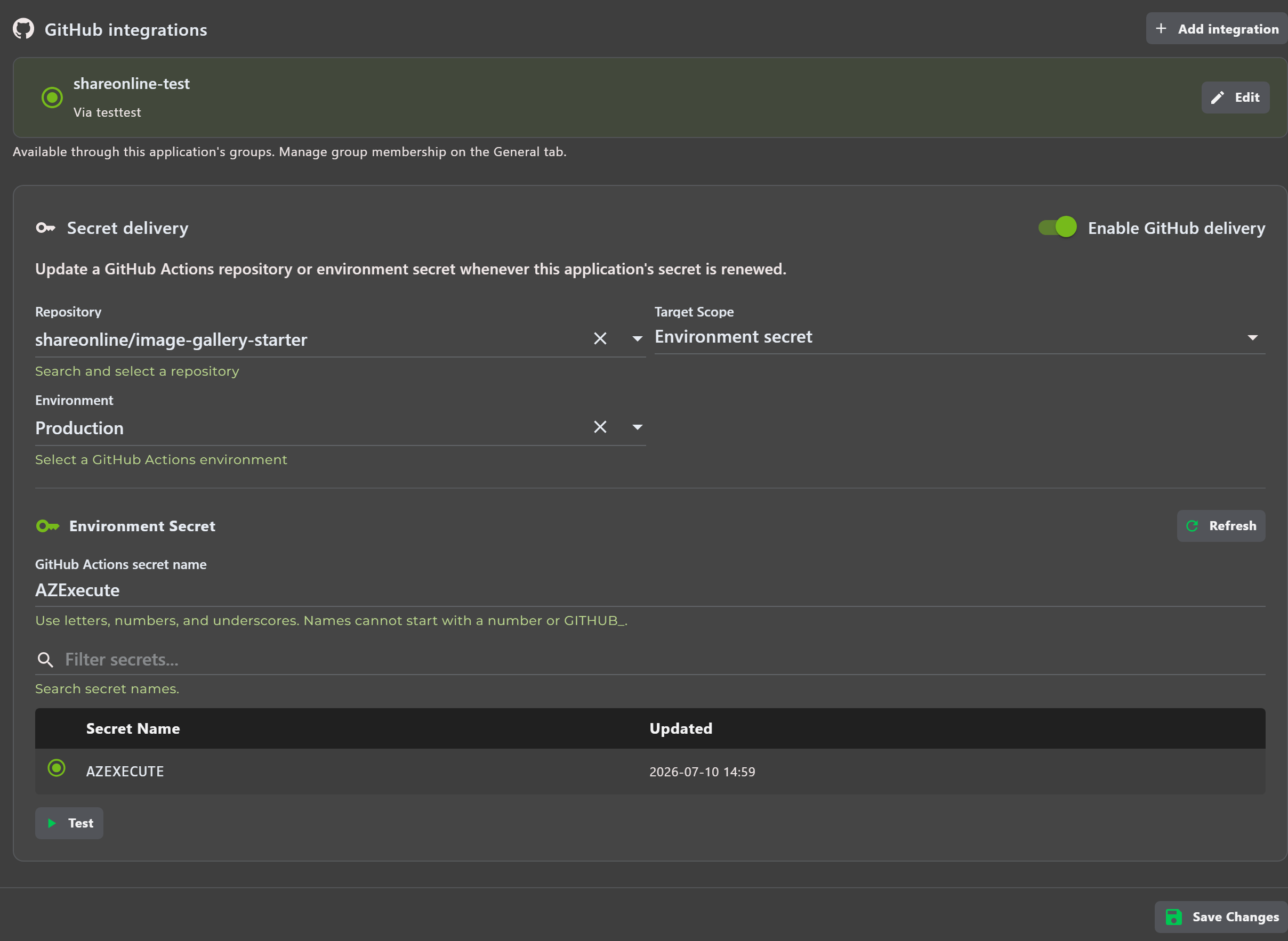Image resolution: width=1288 pixels, height=941 pixels.
Task: Click the Secret delivery heading
Action: [x=127, y=228]
